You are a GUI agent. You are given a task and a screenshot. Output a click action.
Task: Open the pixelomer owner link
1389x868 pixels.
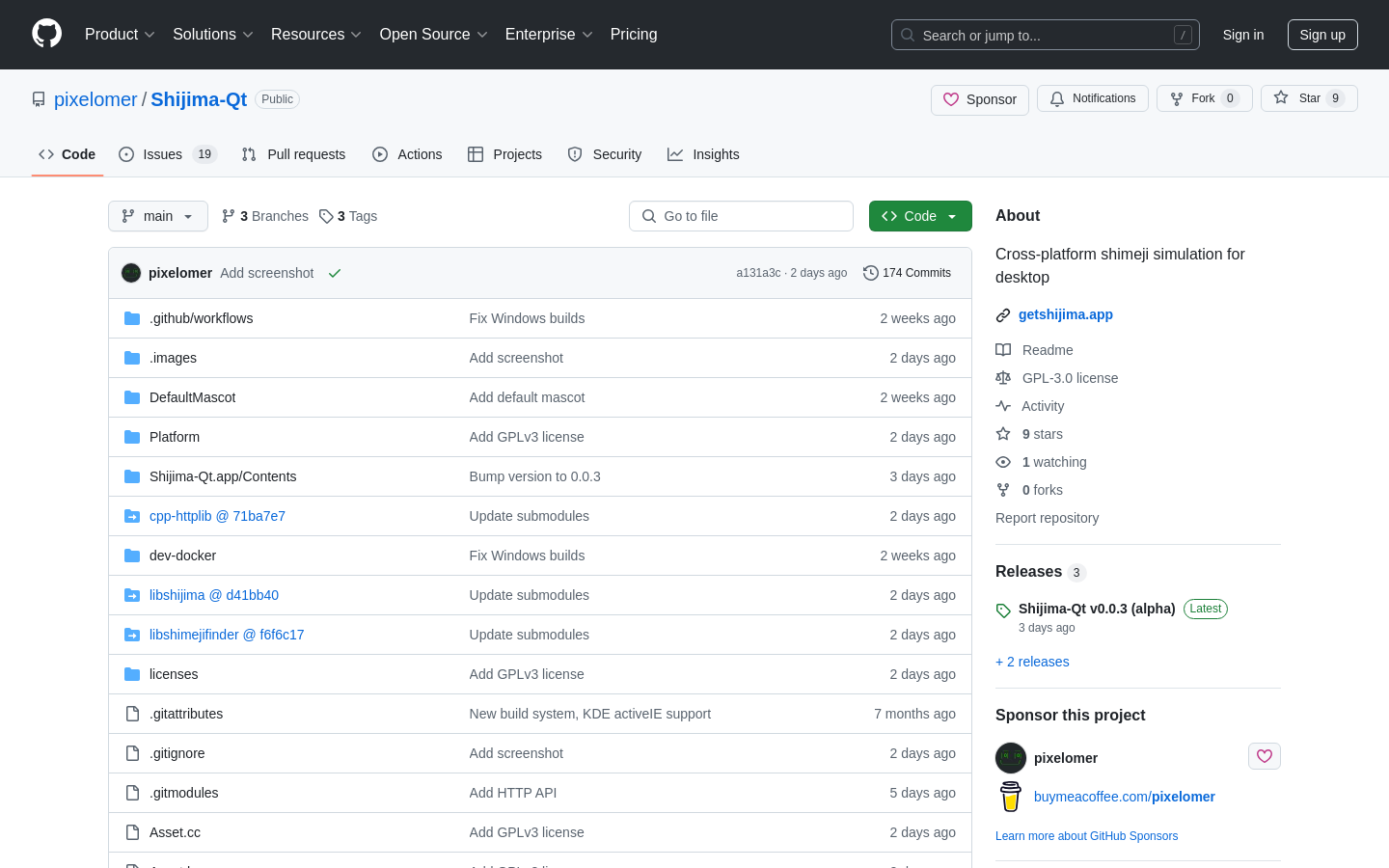pos(95,99)
